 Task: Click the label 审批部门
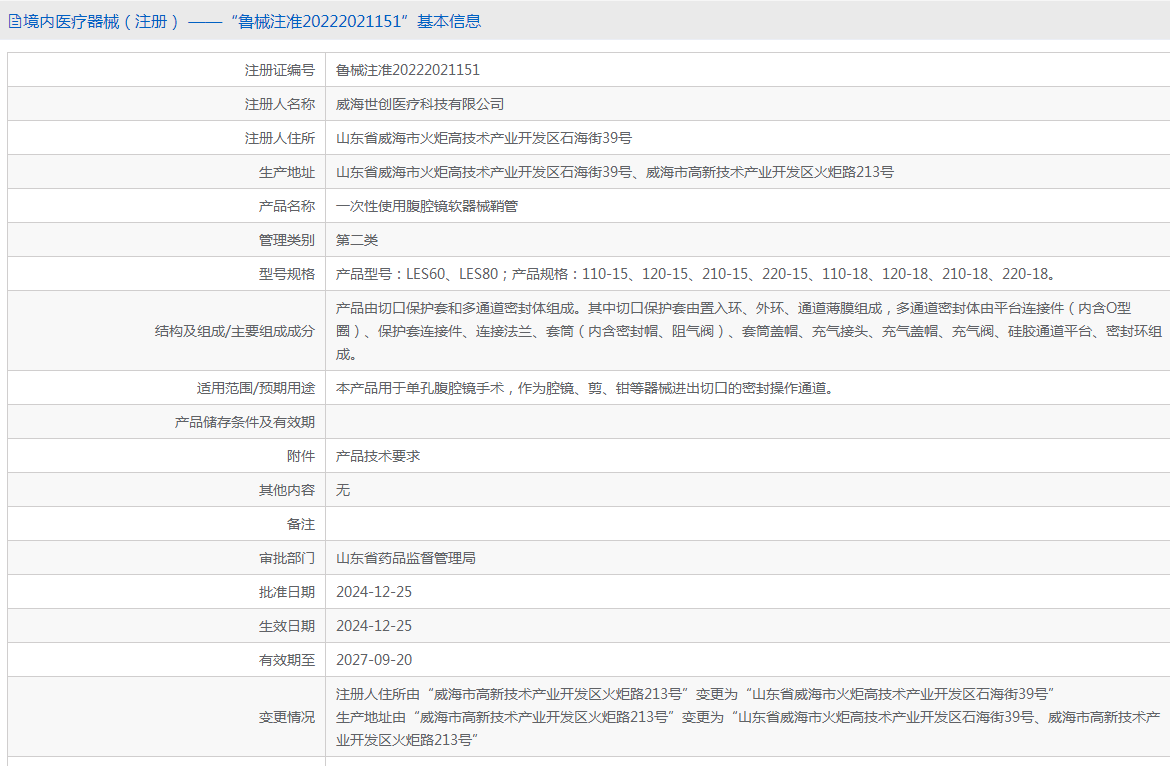coord(287,558)
